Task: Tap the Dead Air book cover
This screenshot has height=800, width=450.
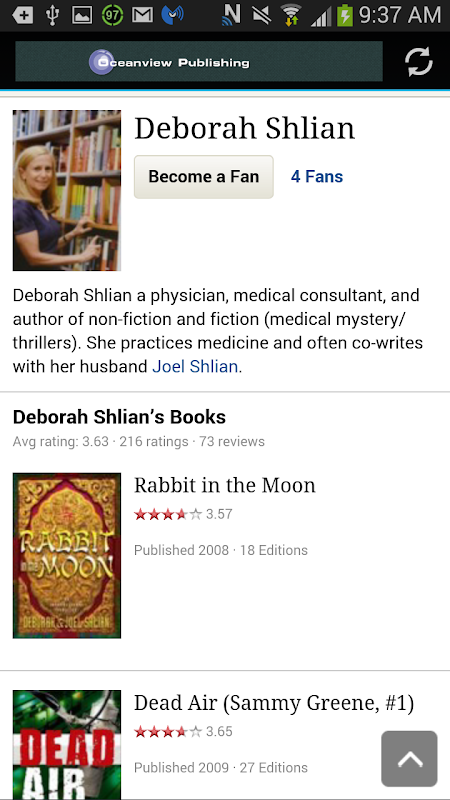Action: (67, 745)
